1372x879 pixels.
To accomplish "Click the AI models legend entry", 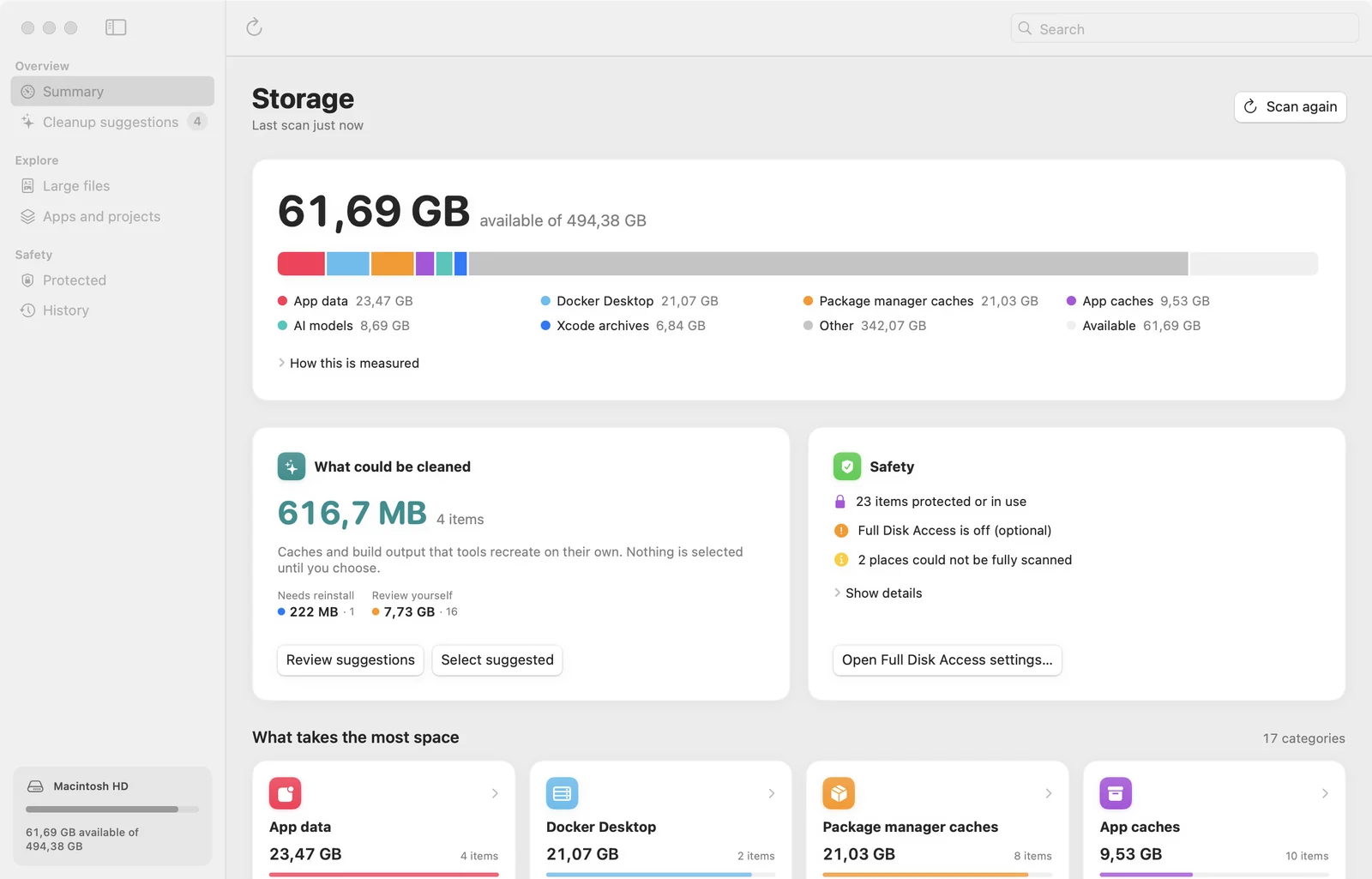I will [344, 326].
